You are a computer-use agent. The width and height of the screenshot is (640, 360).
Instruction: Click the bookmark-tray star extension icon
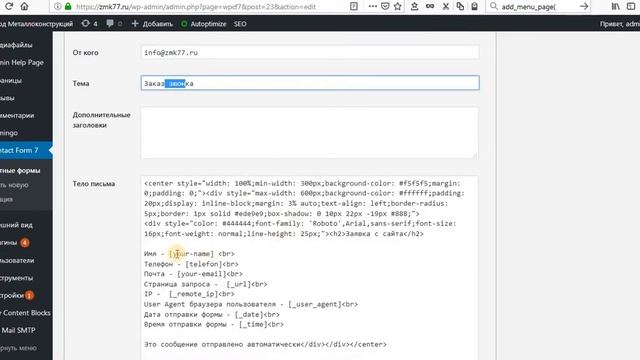[x=414, y=6]
